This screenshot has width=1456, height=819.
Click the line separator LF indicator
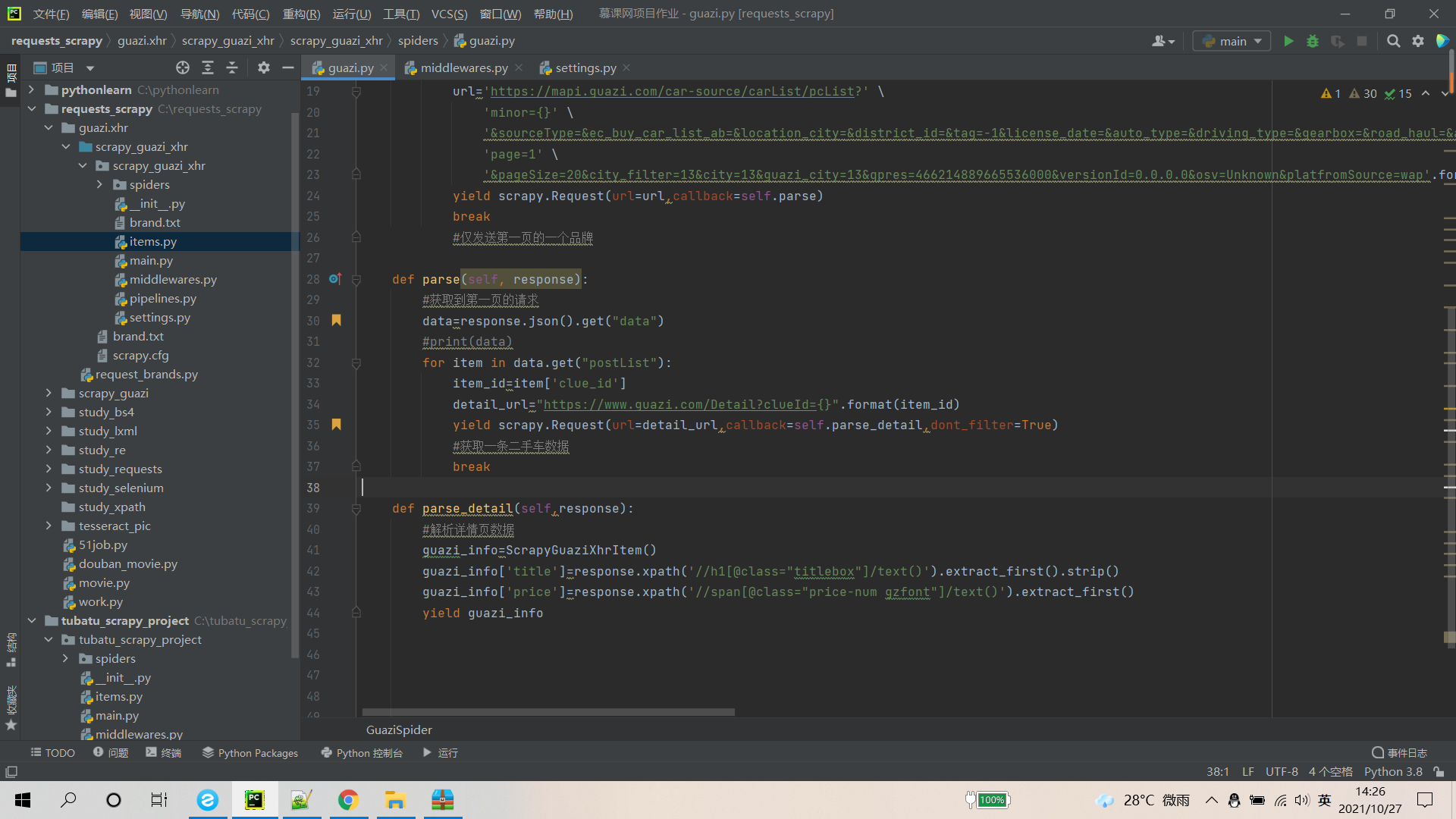point(1247,771)
